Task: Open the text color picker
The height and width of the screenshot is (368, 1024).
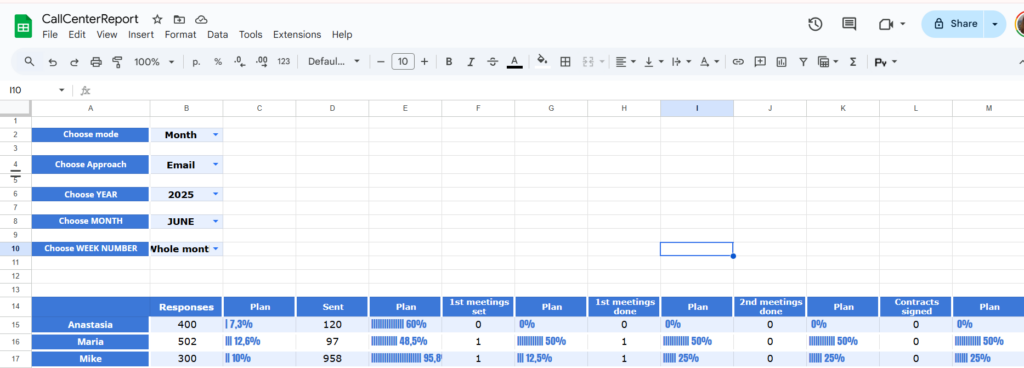Action: pos(515,62)
